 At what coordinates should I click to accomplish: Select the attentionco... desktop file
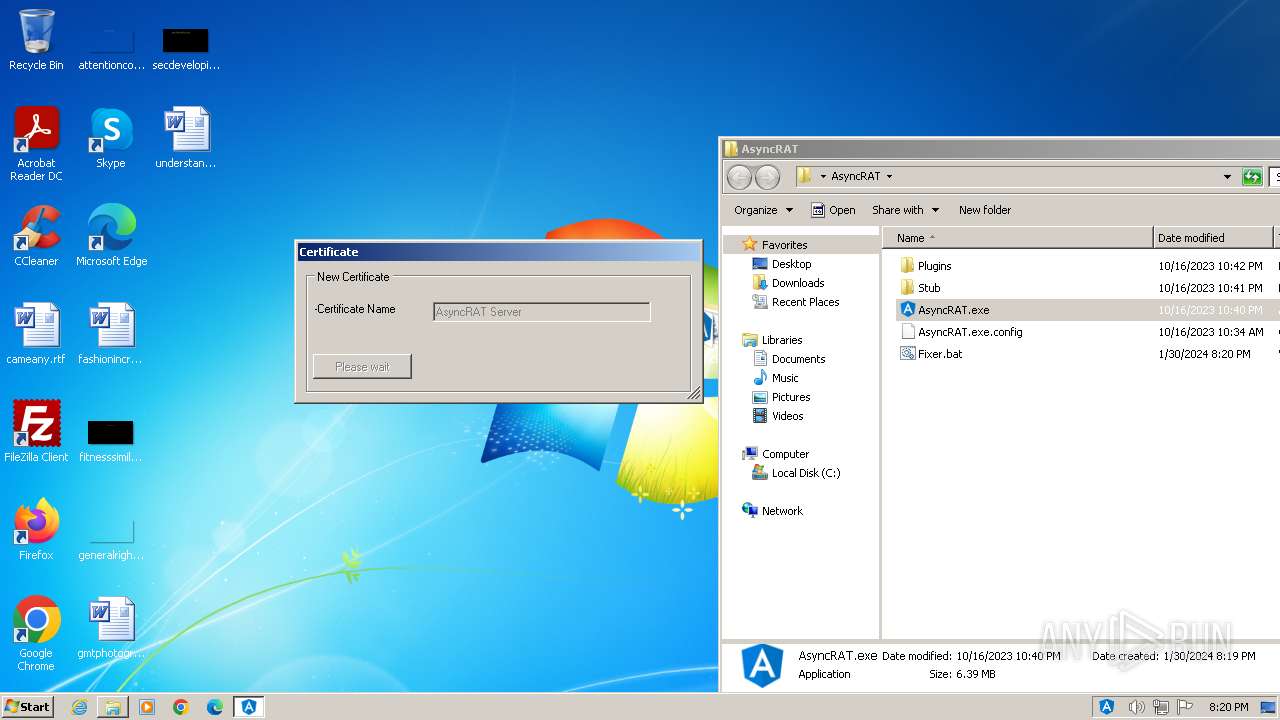pos(111,48)
